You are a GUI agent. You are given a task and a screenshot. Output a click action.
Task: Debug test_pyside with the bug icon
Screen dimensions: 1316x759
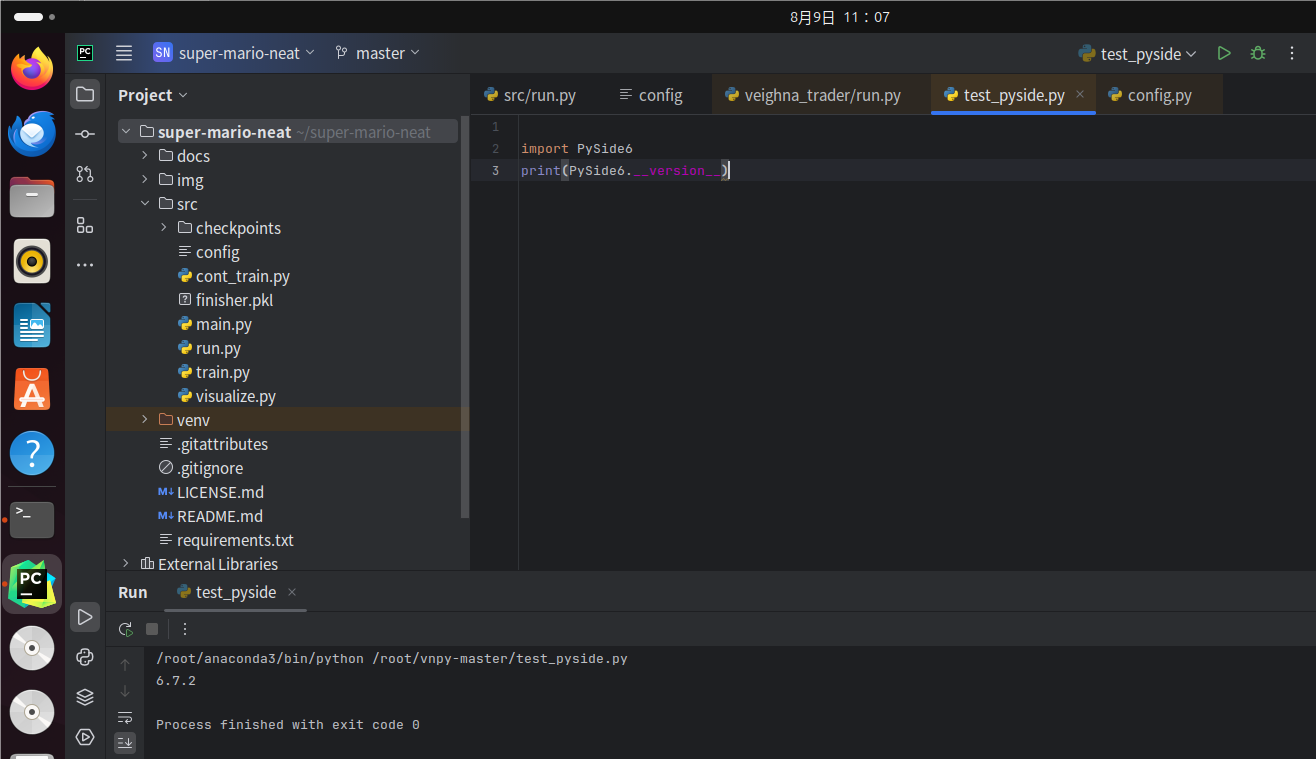[1258, 53]
